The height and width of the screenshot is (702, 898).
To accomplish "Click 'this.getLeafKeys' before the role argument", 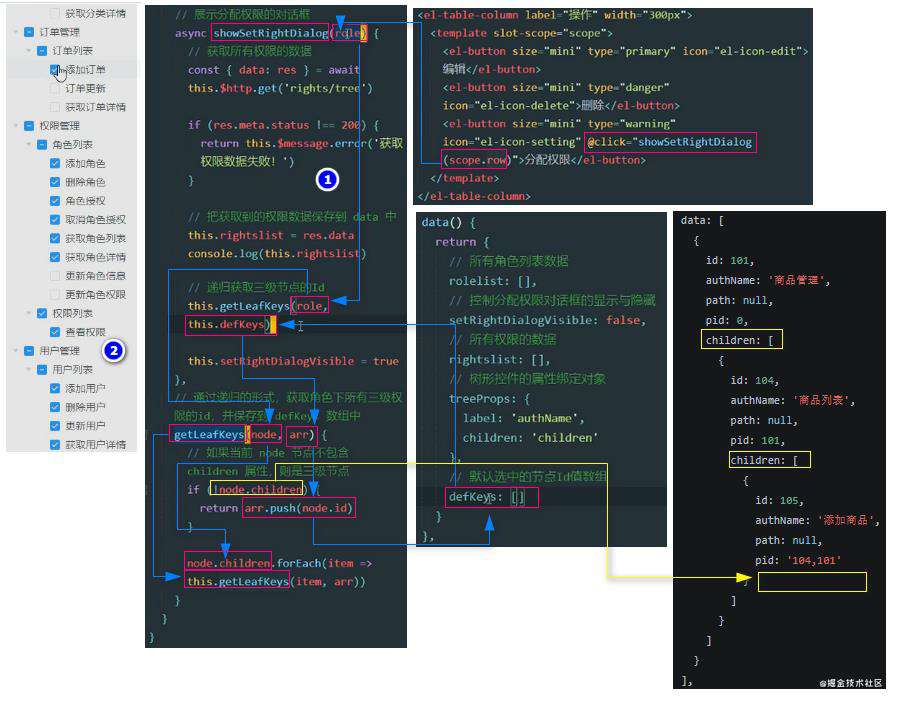I will [239, 306].
